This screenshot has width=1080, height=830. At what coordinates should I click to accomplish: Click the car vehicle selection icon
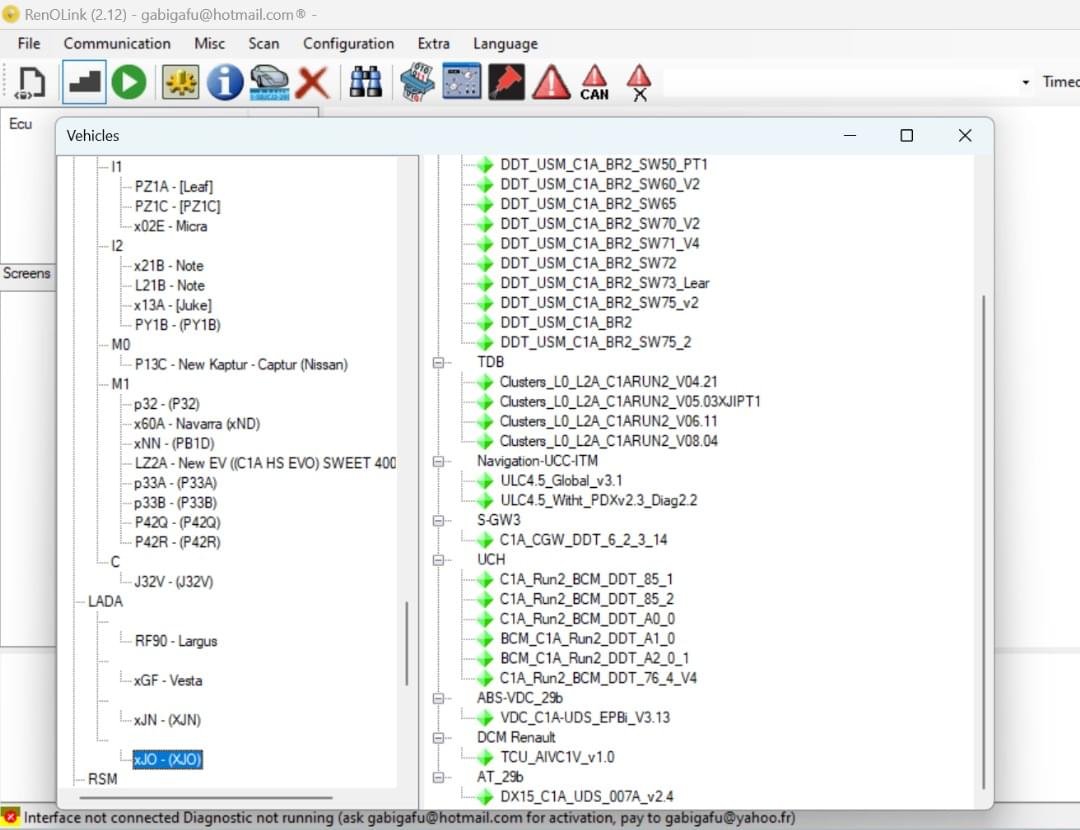pos(269,82)
